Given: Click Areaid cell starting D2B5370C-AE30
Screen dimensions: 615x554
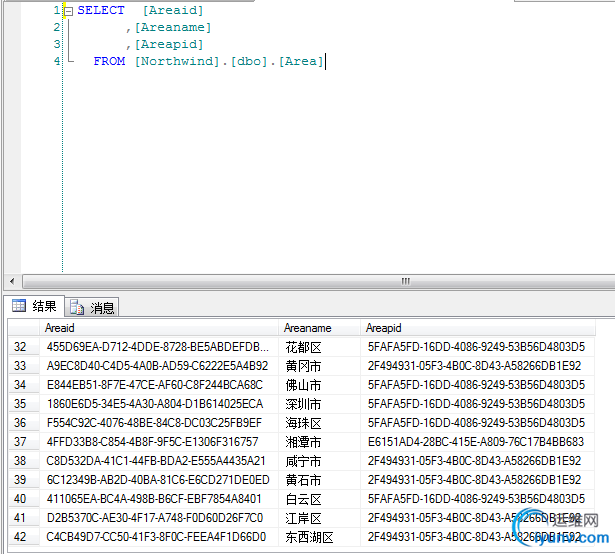Looking at the screenshot, I should tap(159, 518).
